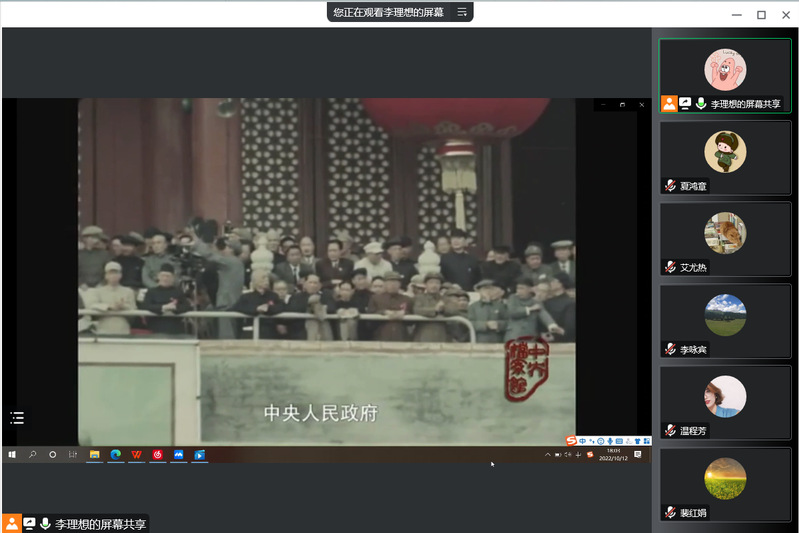Click 艾尤热's muted microphone icon

670,268
